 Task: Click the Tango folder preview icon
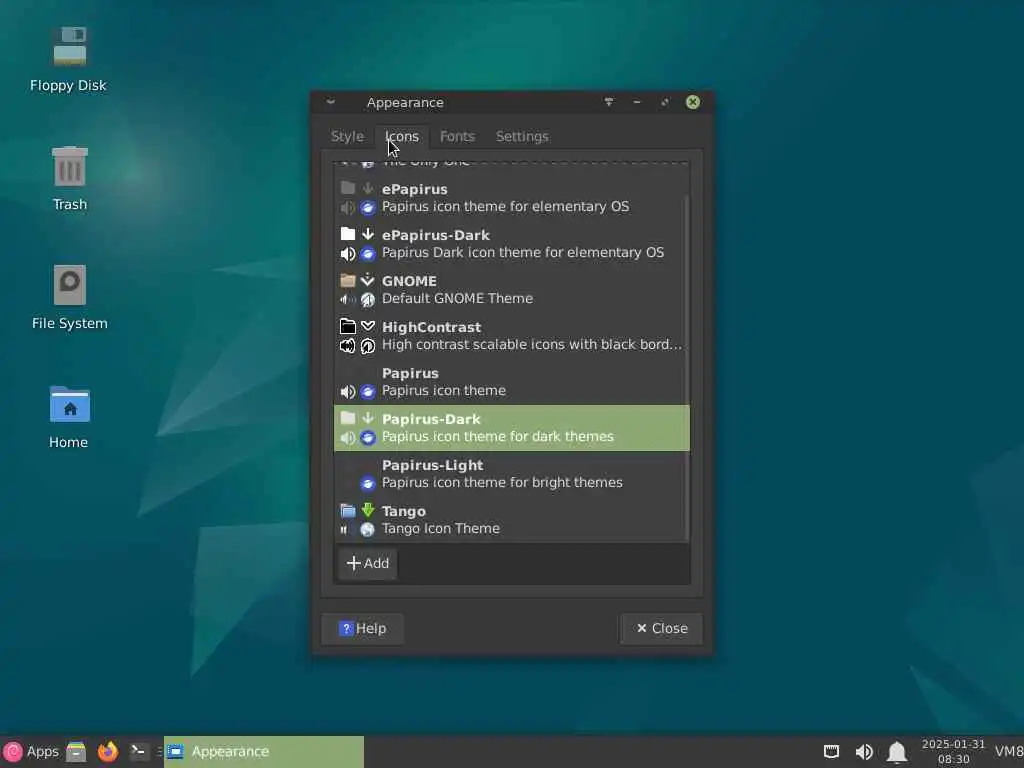(348, 511)
